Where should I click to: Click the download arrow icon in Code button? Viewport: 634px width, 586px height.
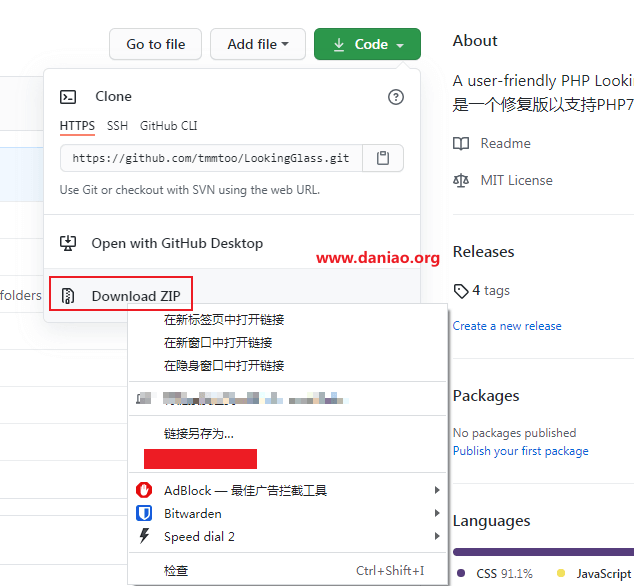[339, 44]
